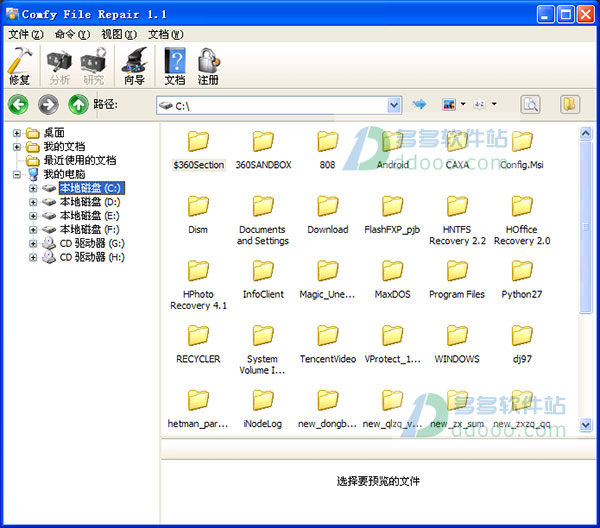Viewport: 600px width, 528px height.
Task: Select the HOffice Recovery 2.0 folder
Action: pos(522,220)
